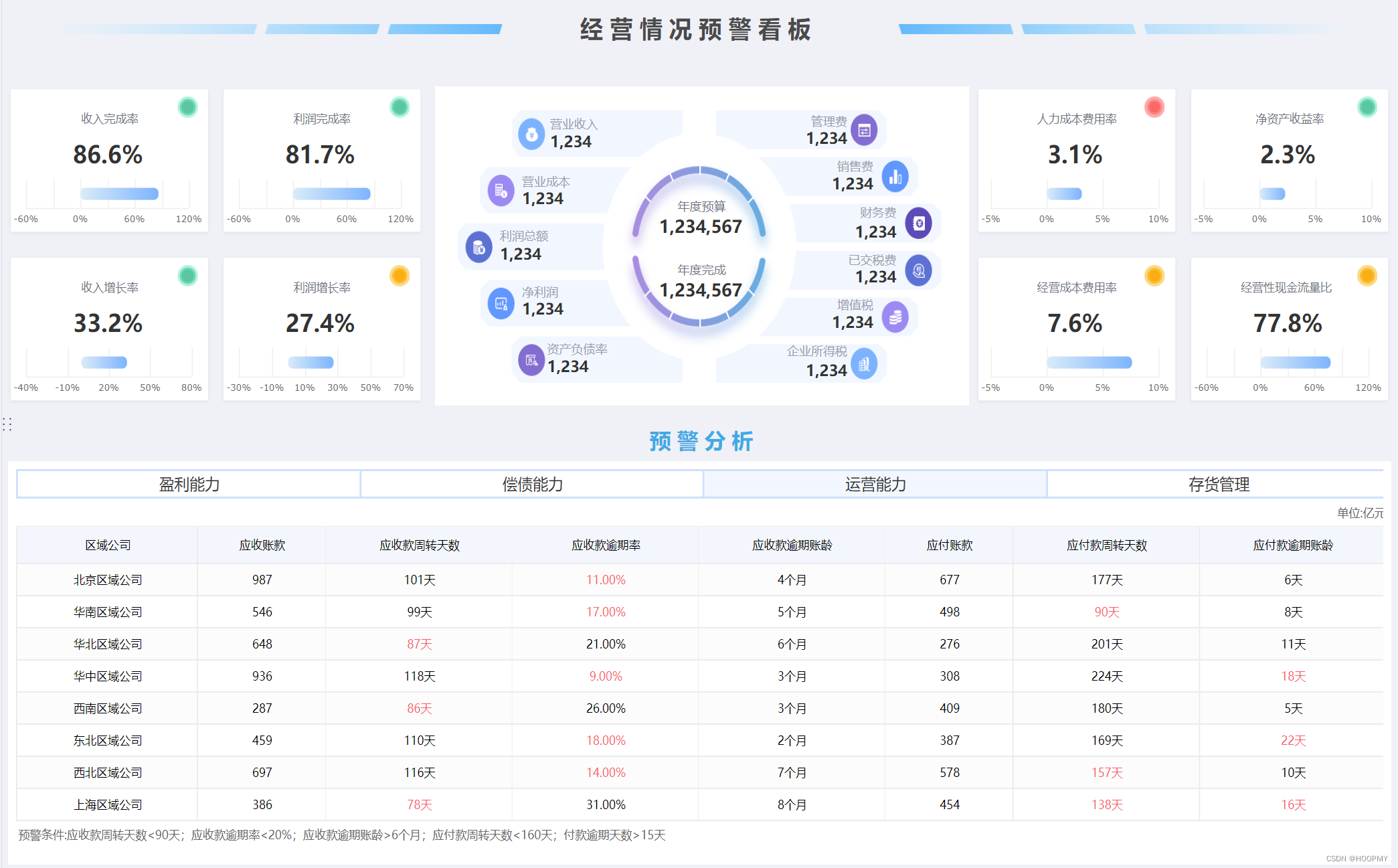Click green status indicator on 收入完成率 card
This screenshot has width=1398, height=868.
pyautogui.click(x=188, y=107)
